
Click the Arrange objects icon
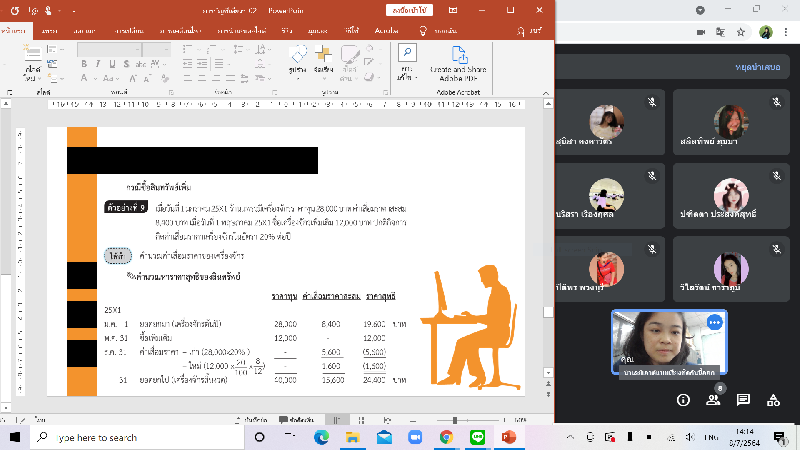[323, 55]
